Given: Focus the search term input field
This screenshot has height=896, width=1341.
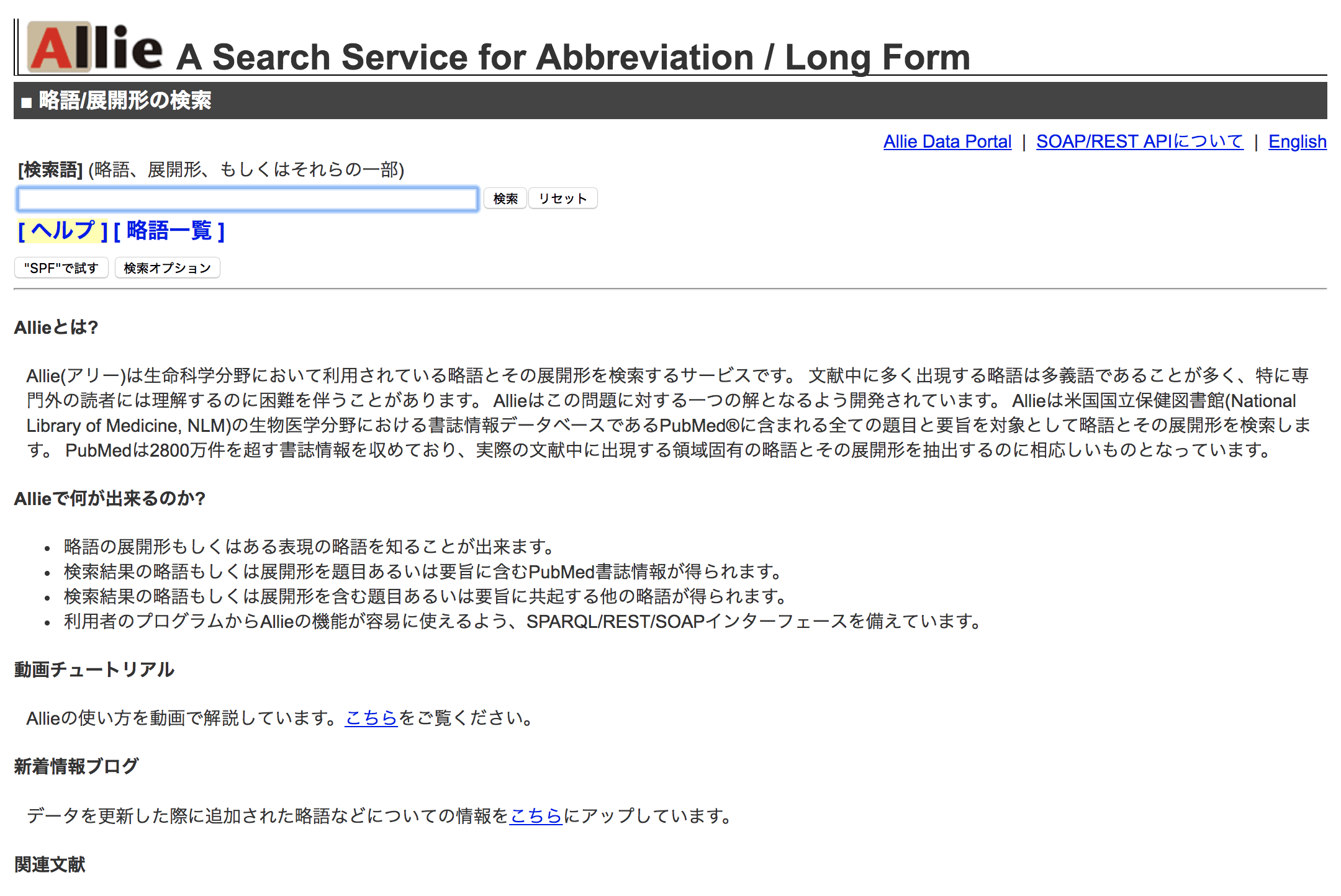Looking at the screenshot, I should click(x=247, y=199).
